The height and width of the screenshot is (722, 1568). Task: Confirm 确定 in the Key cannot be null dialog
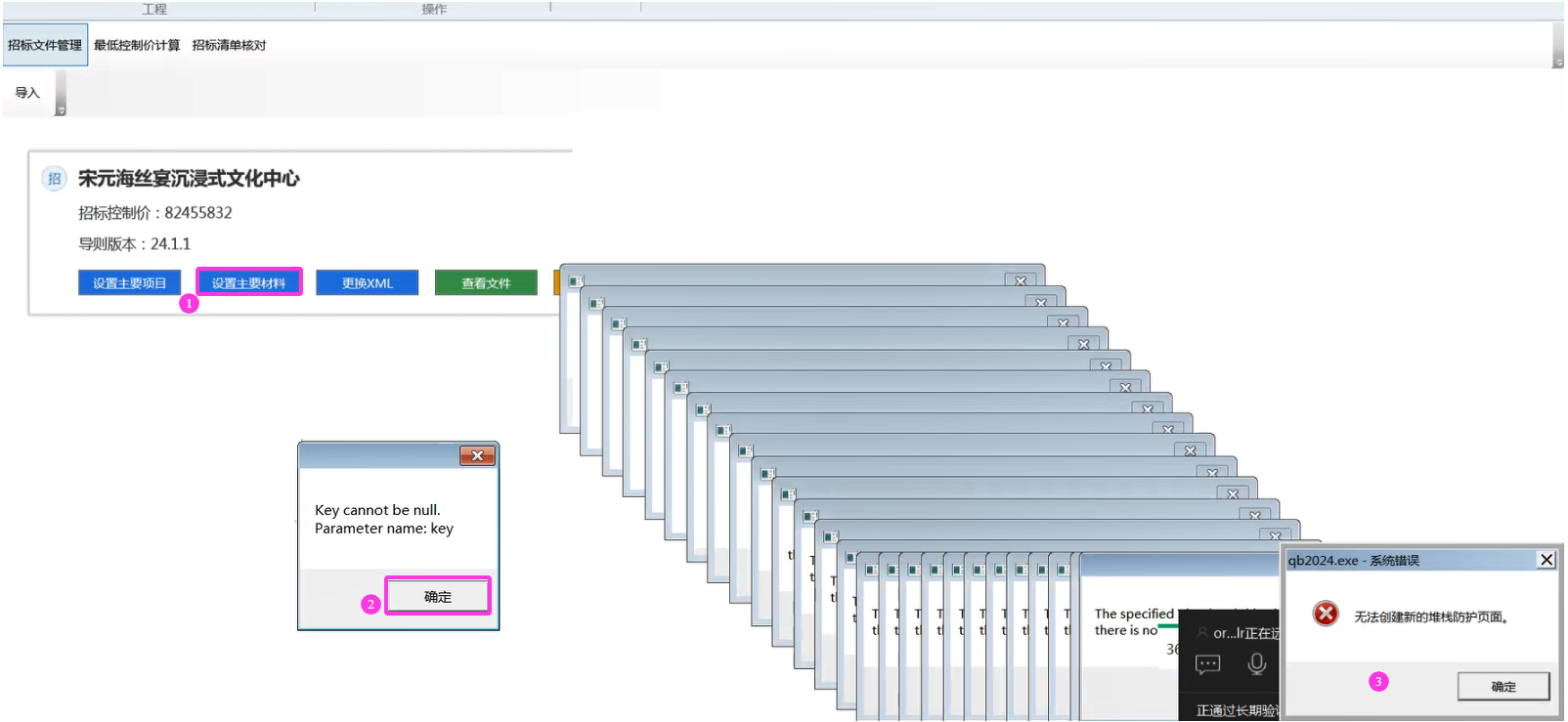(437, 596)
